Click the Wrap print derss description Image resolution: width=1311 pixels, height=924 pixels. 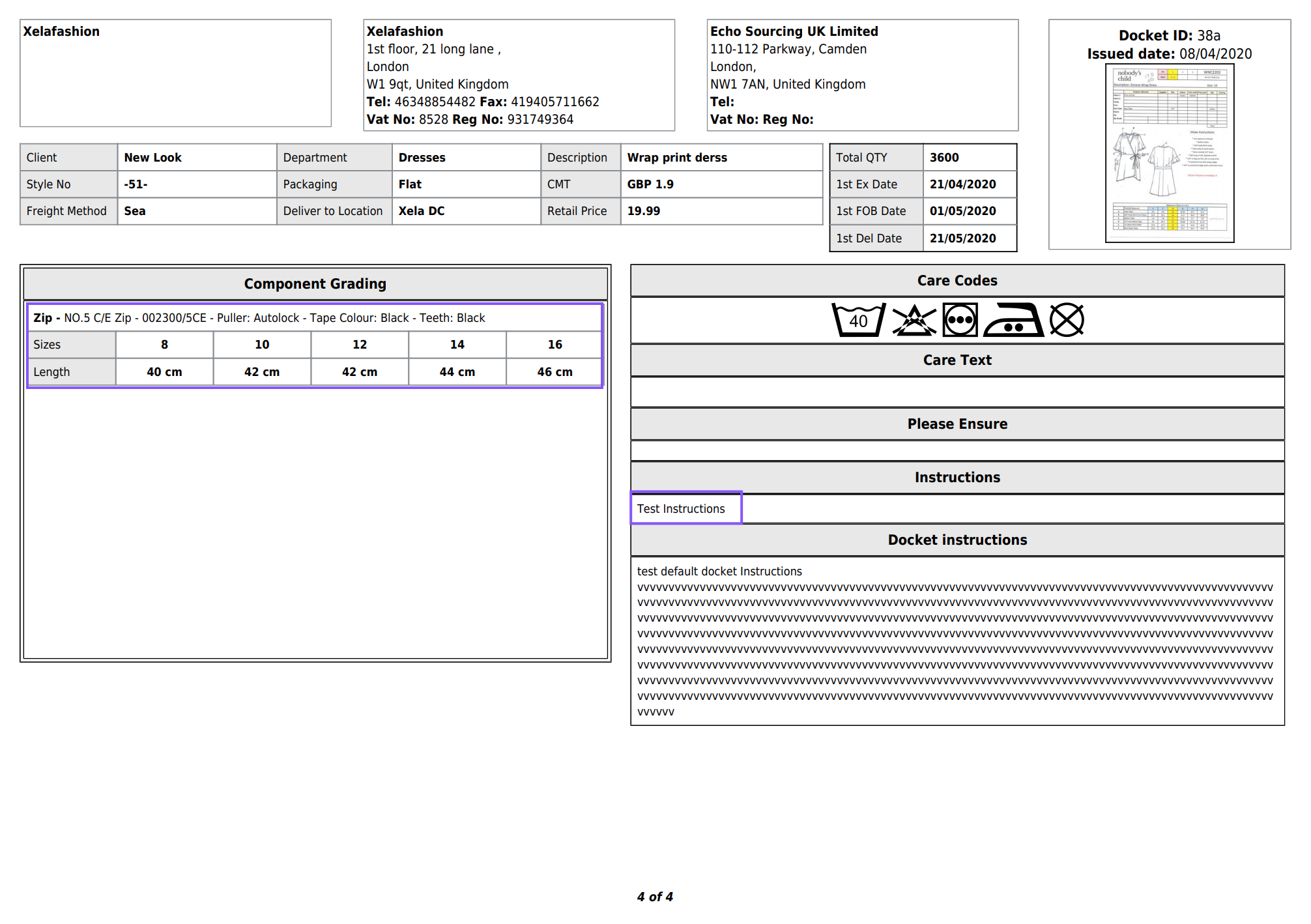pos(677,158)
